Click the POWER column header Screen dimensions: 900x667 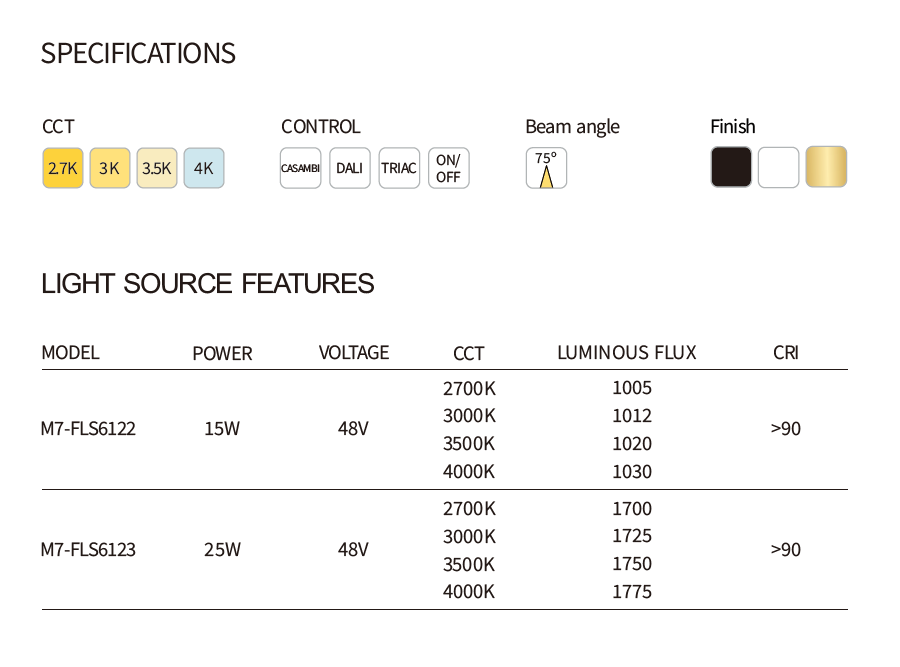pyautogui.click(x=222, y=354)
